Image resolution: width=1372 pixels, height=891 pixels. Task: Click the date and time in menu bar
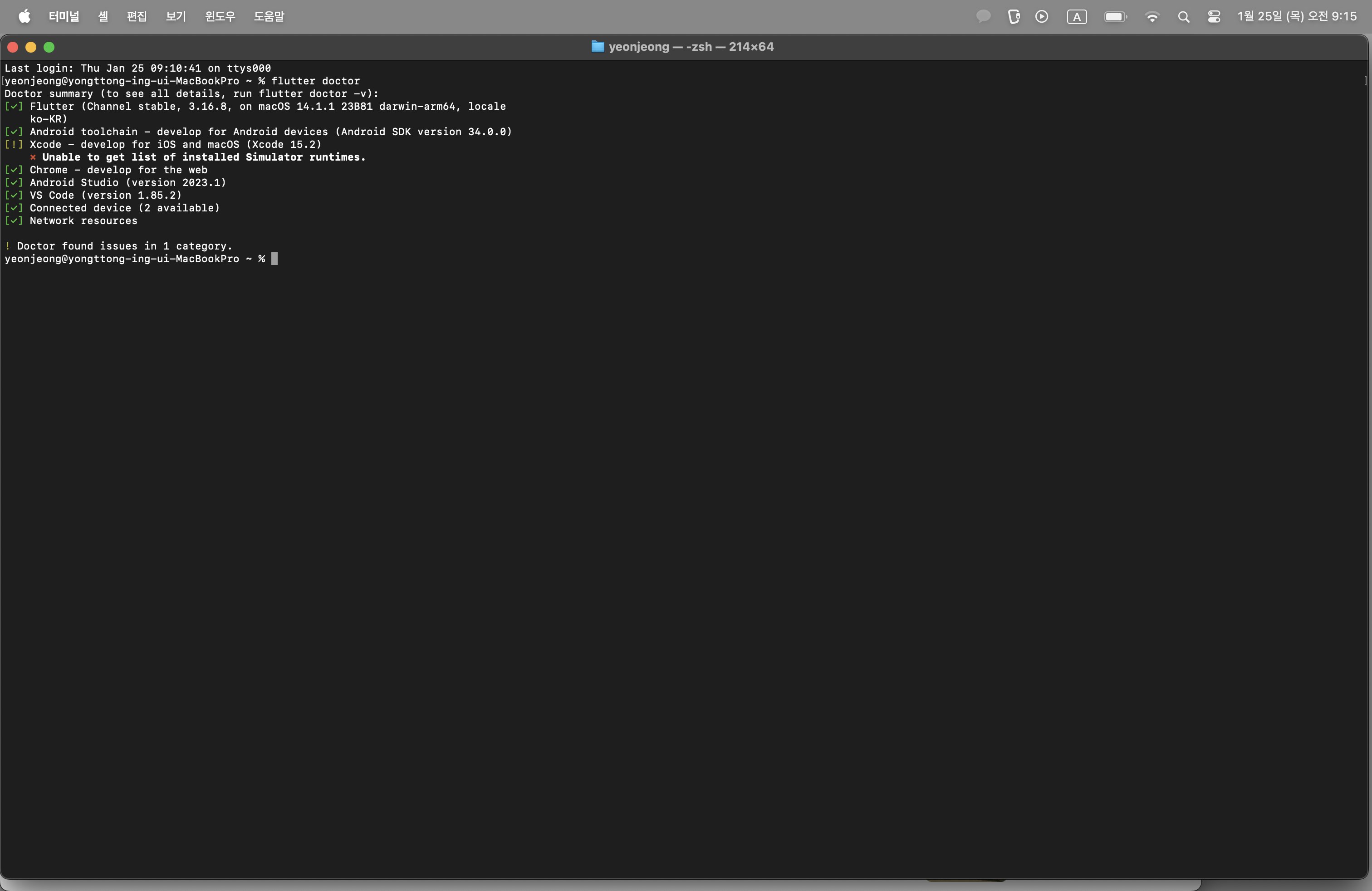click(1297, 16)
